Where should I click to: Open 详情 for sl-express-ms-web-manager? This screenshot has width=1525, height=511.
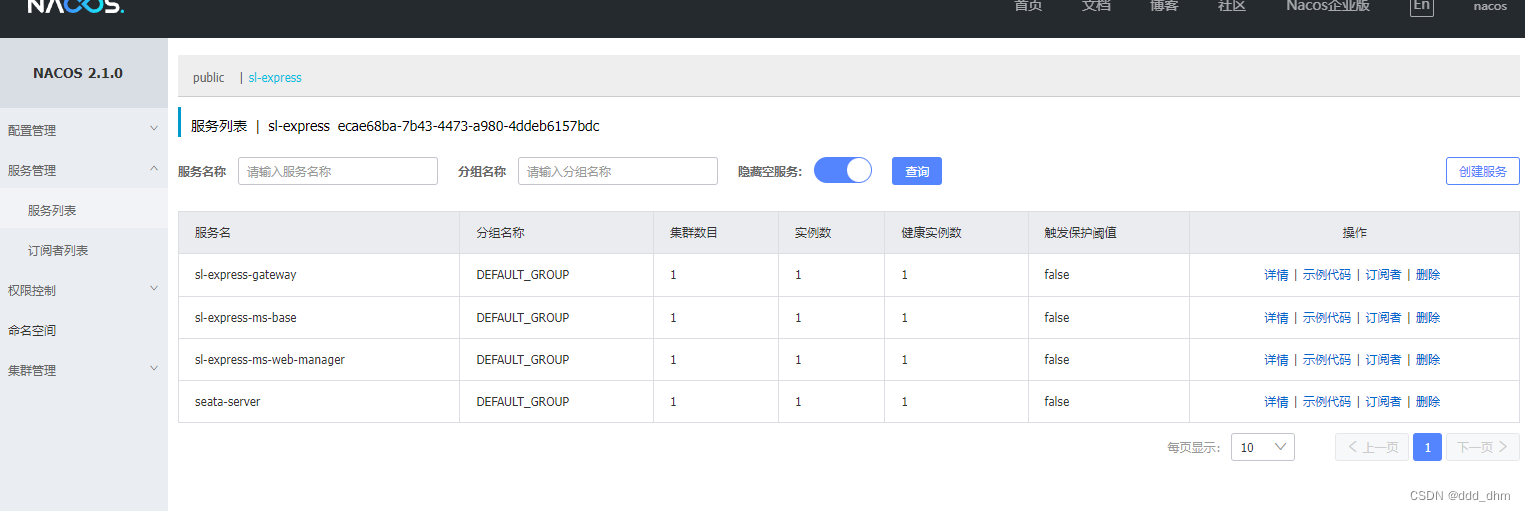pos(1276,360)
